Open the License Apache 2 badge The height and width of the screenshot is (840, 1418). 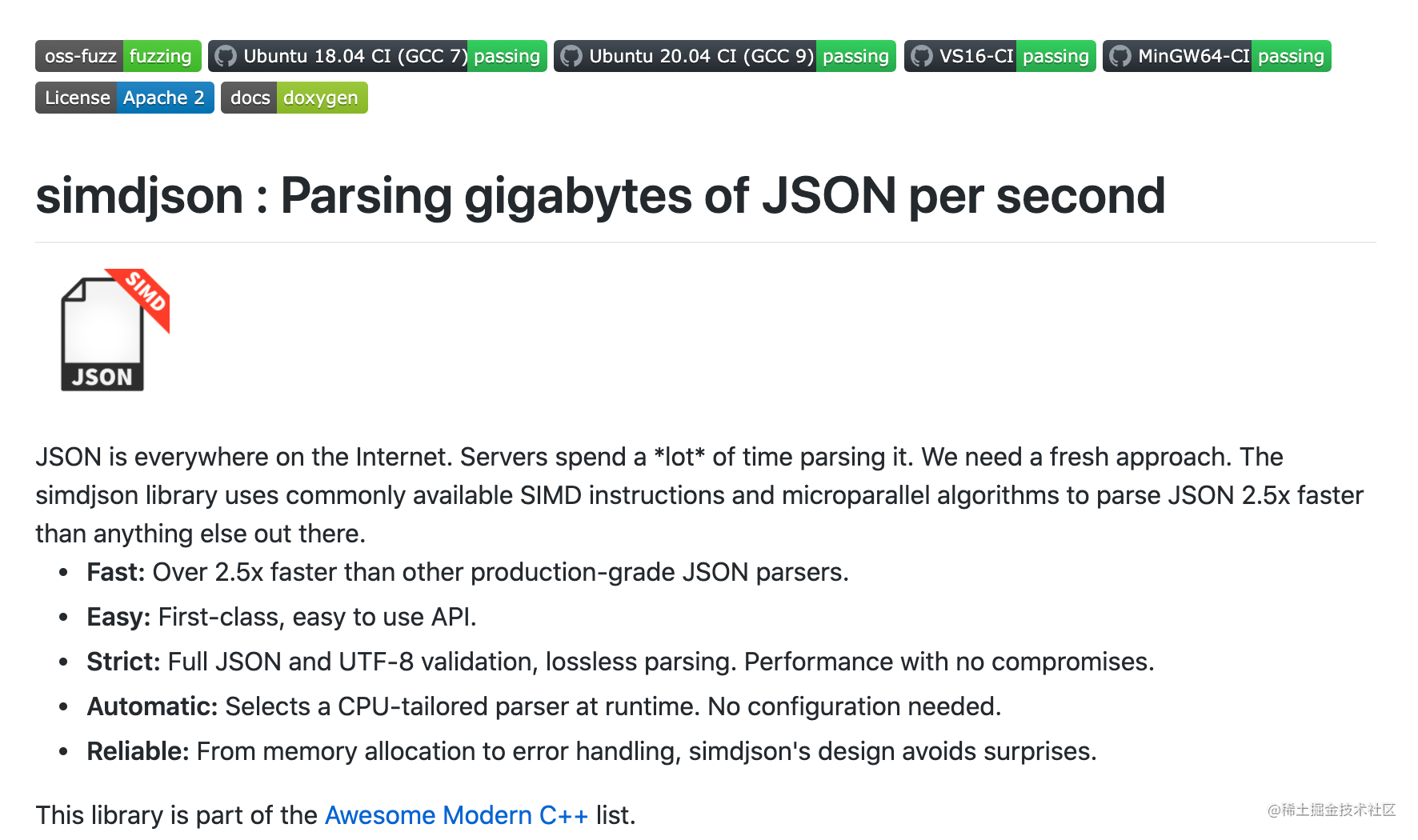coord(125,98)
